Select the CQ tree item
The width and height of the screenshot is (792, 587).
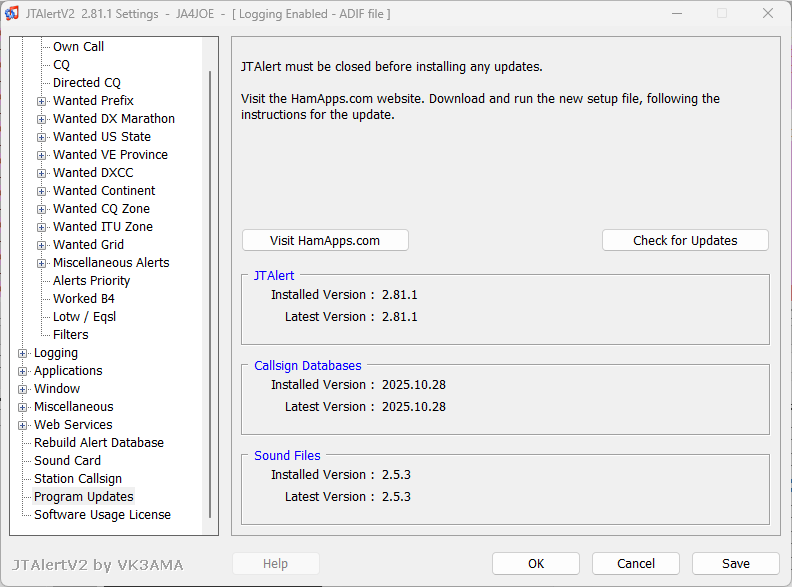pos(61,65)
